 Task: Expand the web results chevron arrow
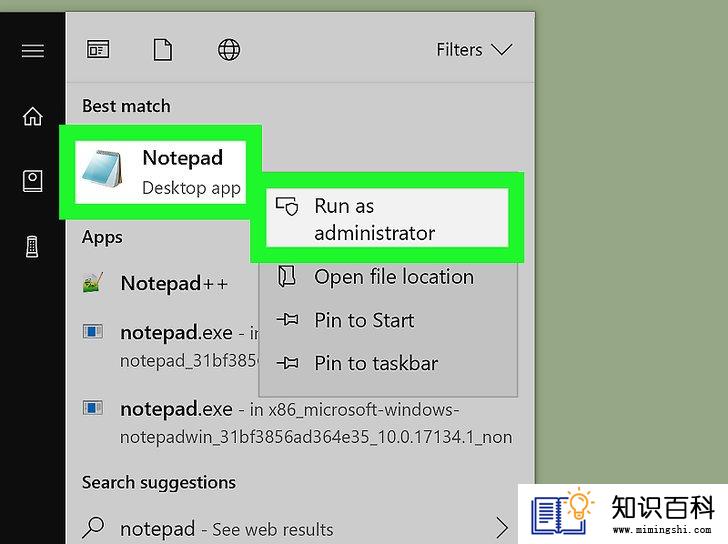point(501,528)
